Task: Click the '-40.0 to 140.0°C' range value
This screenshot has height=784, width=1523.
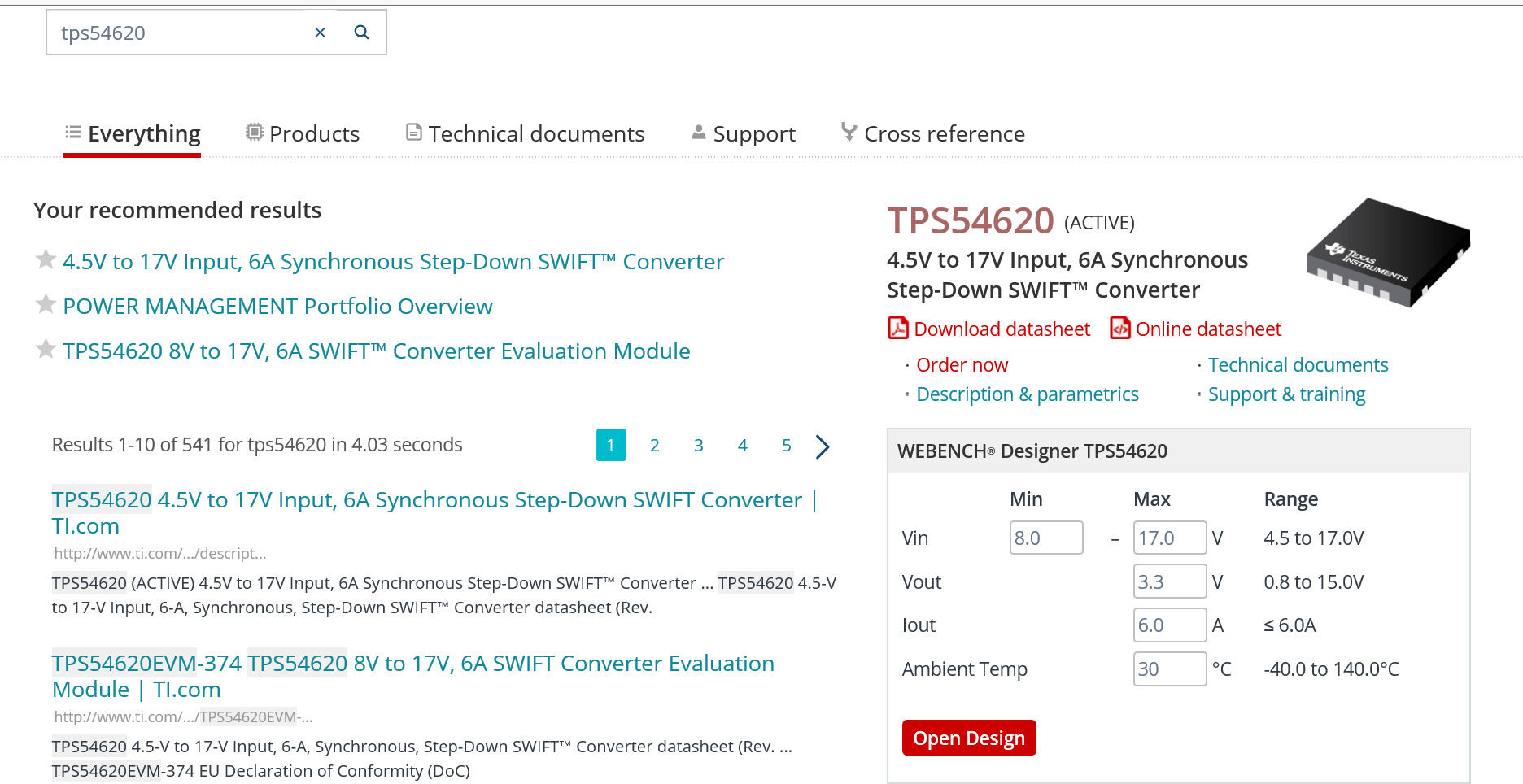Action: (x=1331, y=669)
